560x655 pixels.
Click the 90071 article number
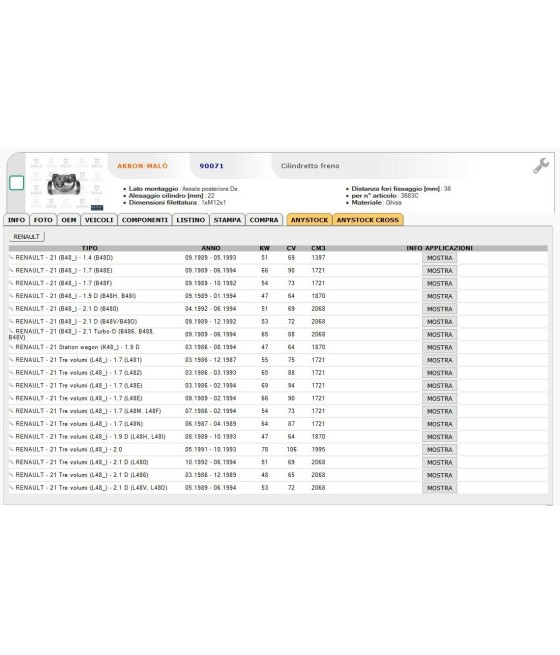point(211,166)
